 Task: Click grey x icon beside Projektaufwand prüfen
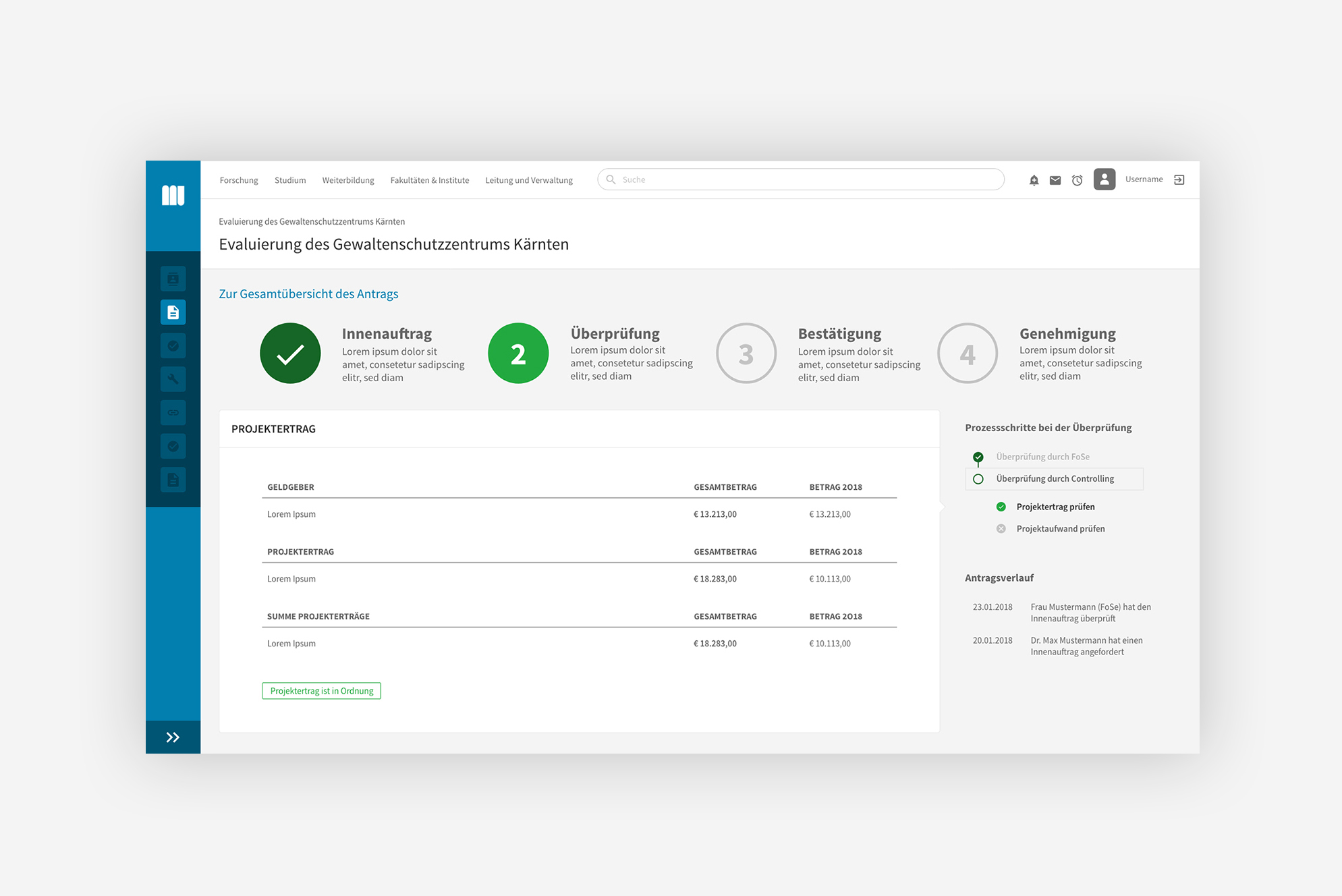click(1001, 529)
